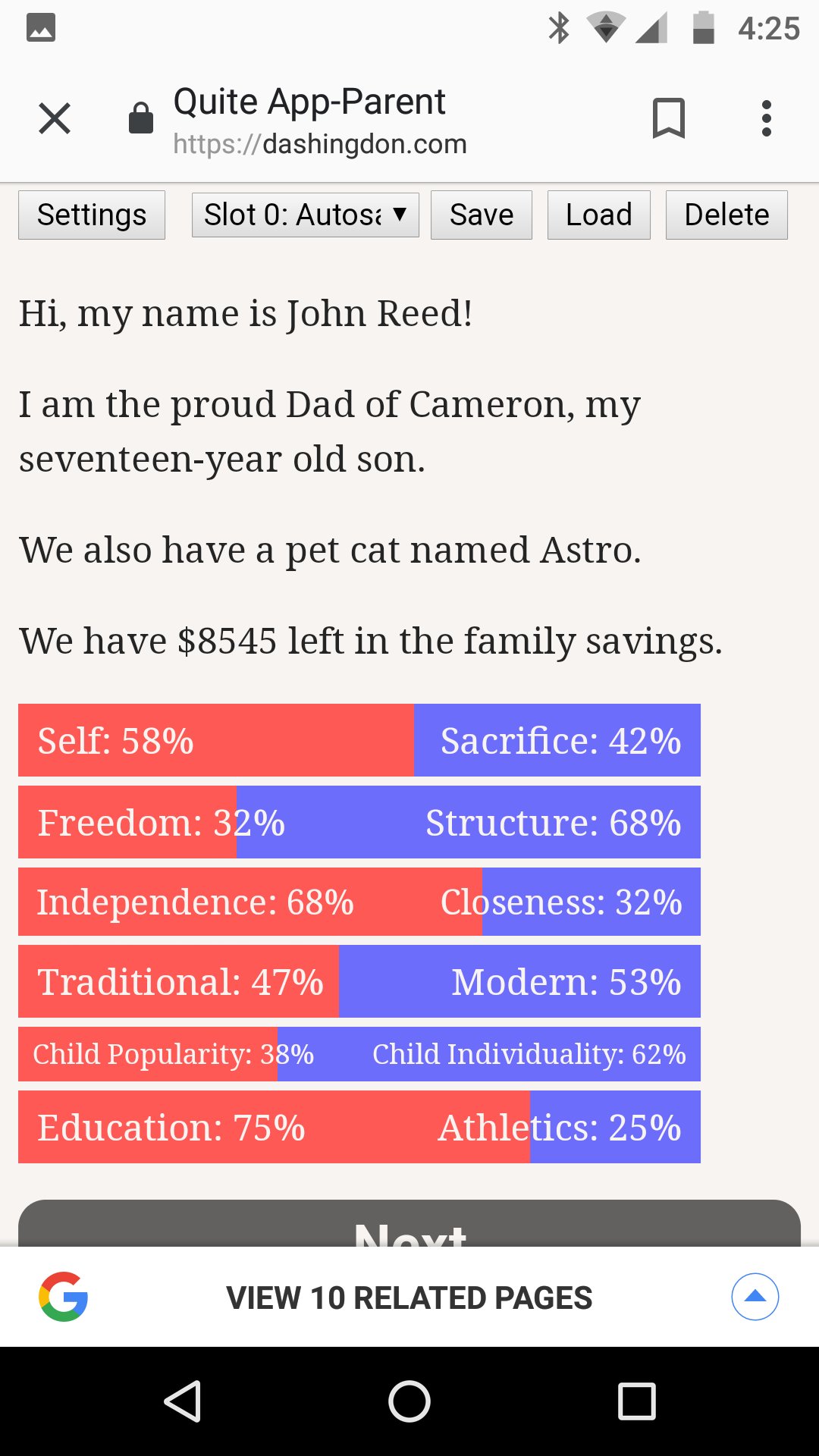Click the Load button
The height and width of the screenshot is (1456, 819).
click(599, 215)
